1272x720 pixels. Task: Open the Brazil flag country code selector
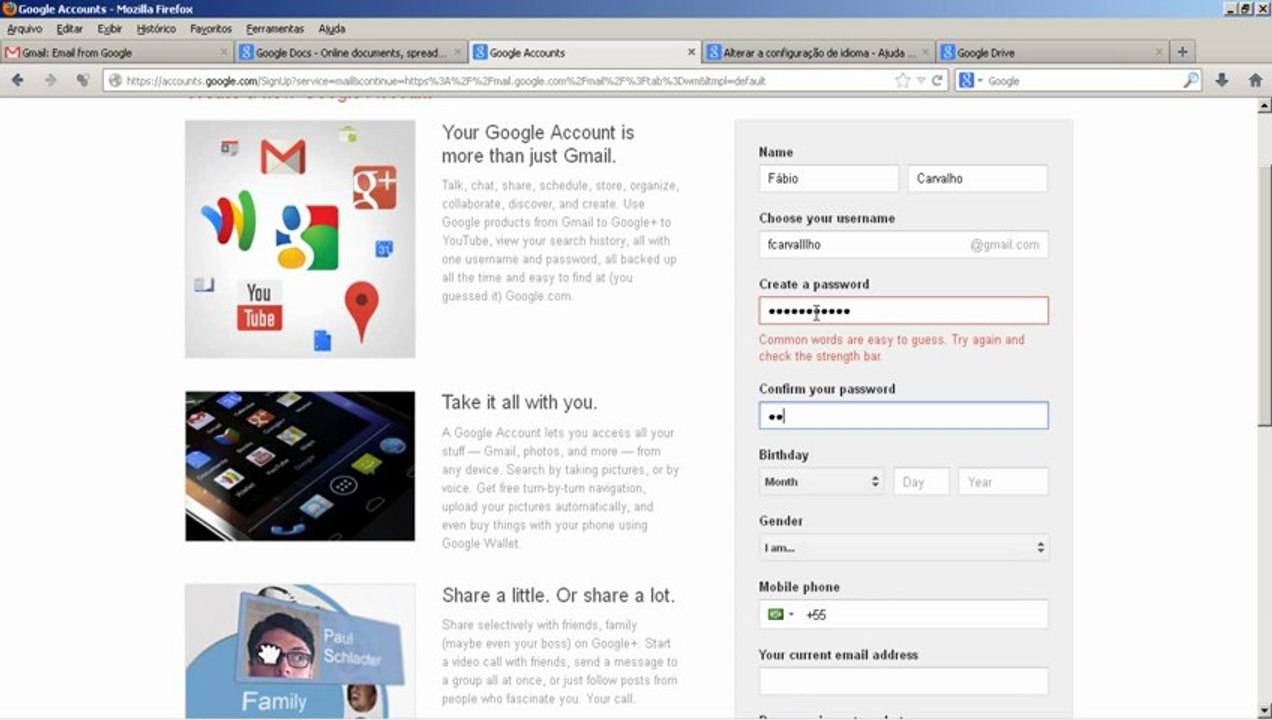[x=780, y=614]
